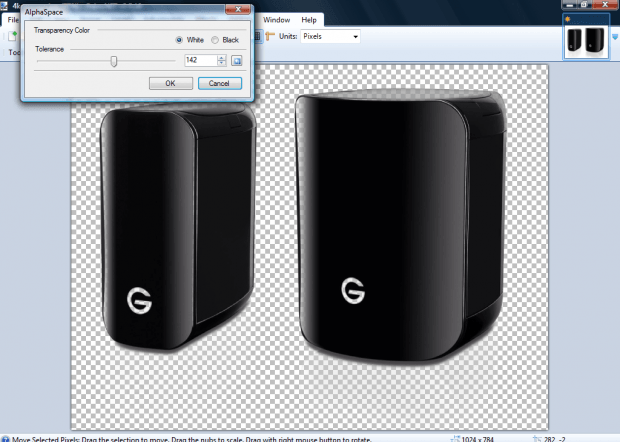
Task: Minimize the Paint.NET window
Action: tap(569, 5)
